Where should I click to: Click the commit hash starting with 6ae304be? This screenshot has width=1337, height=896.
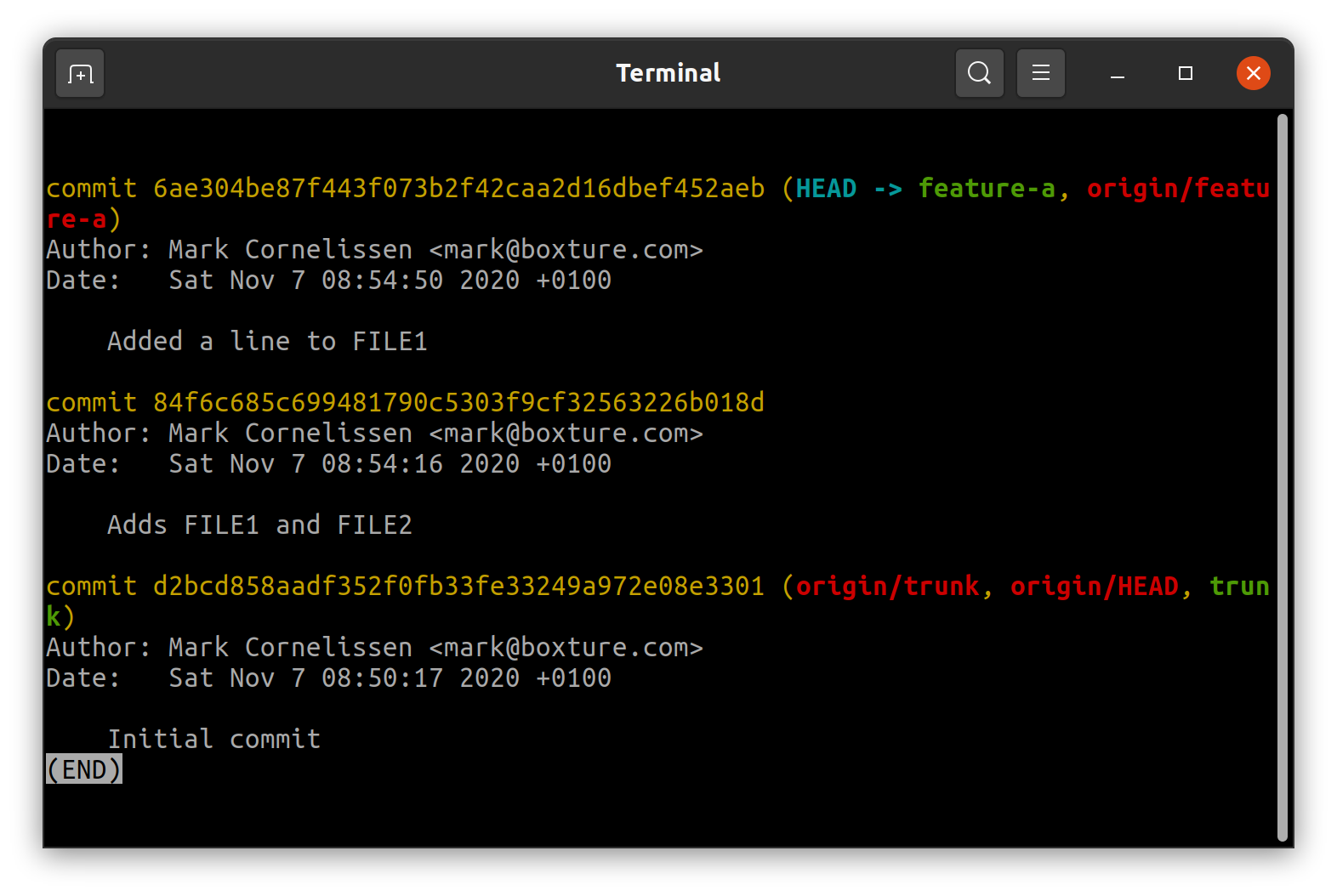458,189
